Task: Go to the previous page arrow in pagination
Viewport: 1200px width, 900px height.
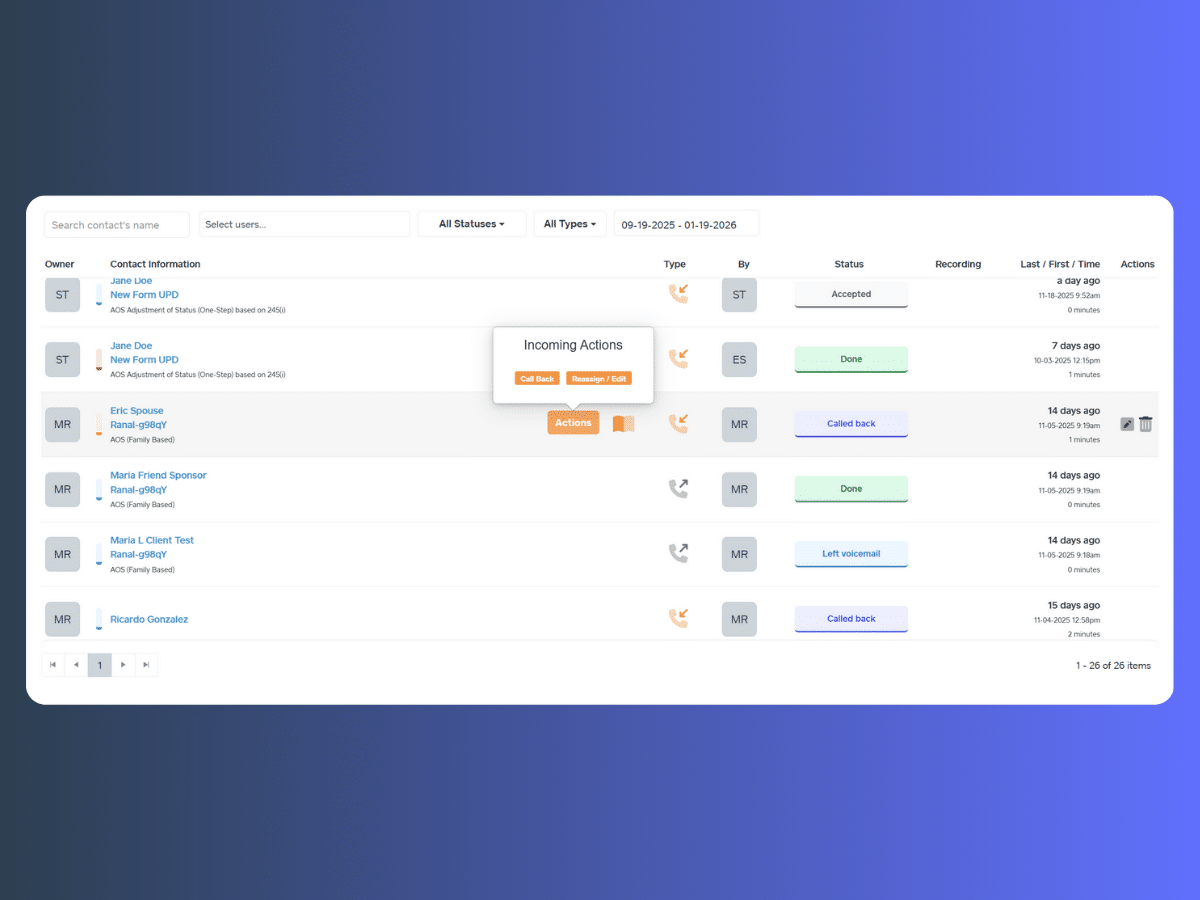Action: pyautogui.click(x=76, y=665)
